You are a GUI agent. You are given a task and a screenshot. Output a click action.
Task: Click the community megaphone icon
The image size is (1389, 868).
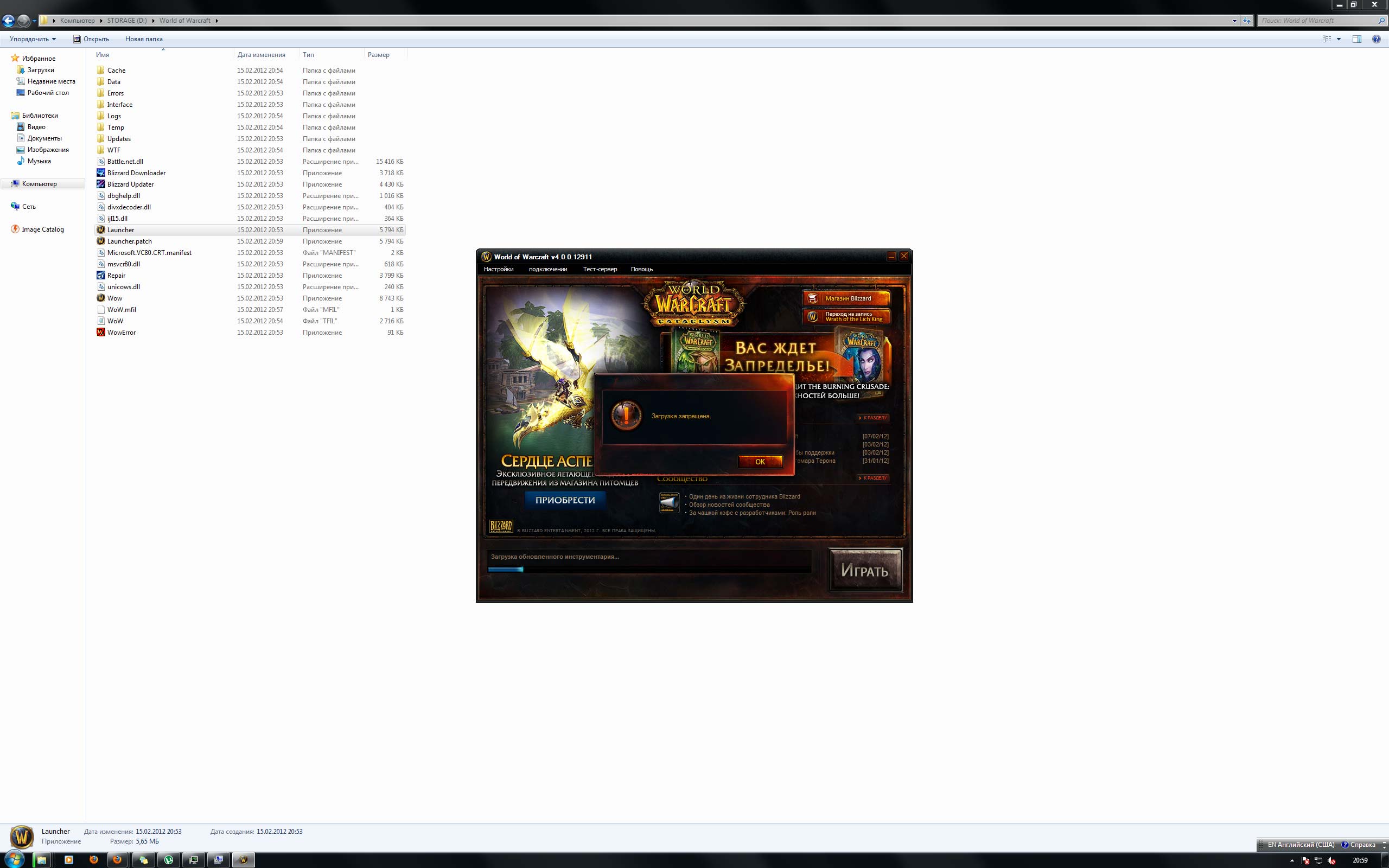point(669,503)
